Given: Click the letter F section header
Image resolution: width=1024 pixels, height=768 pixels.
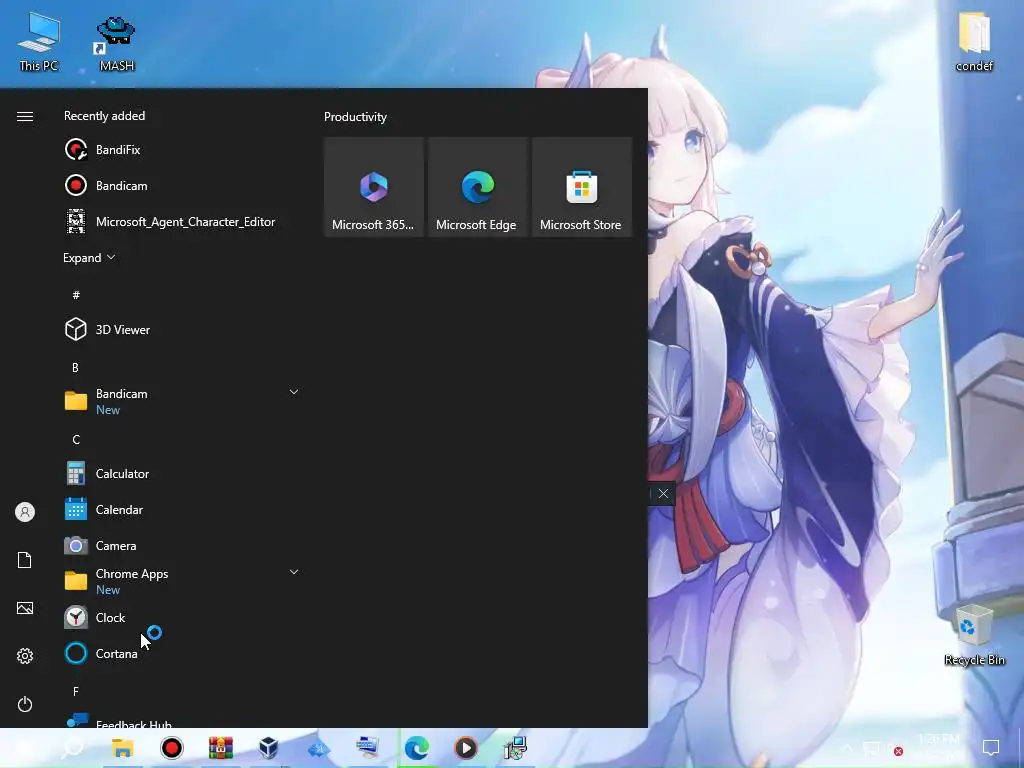Looking at the screenshot, I should (76, 691).
